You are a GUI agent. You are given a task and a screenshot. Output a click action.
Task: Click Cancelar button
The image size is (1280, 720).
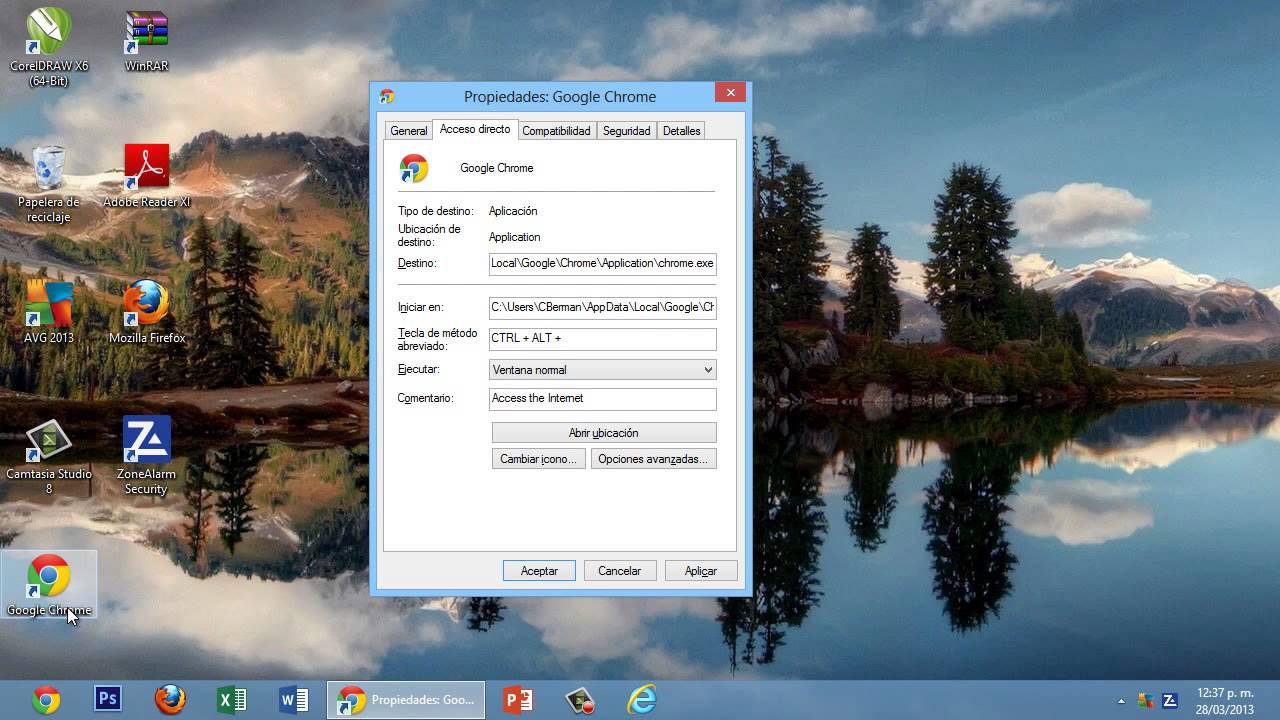tap(620, 571)
